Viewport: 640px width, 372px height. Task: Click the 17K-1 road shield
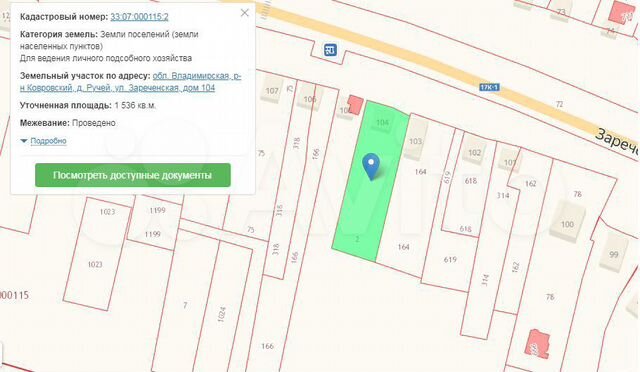(489, 87)
